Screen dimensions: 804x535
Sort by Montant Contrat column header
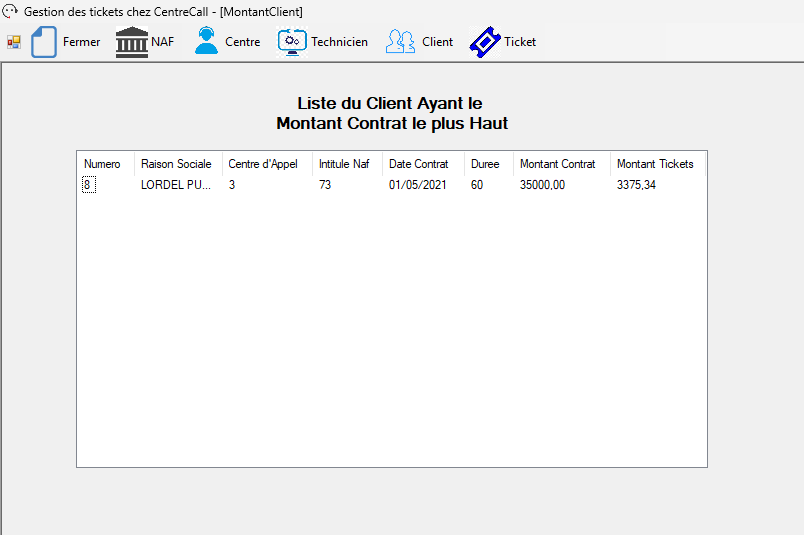pos(557,164)
